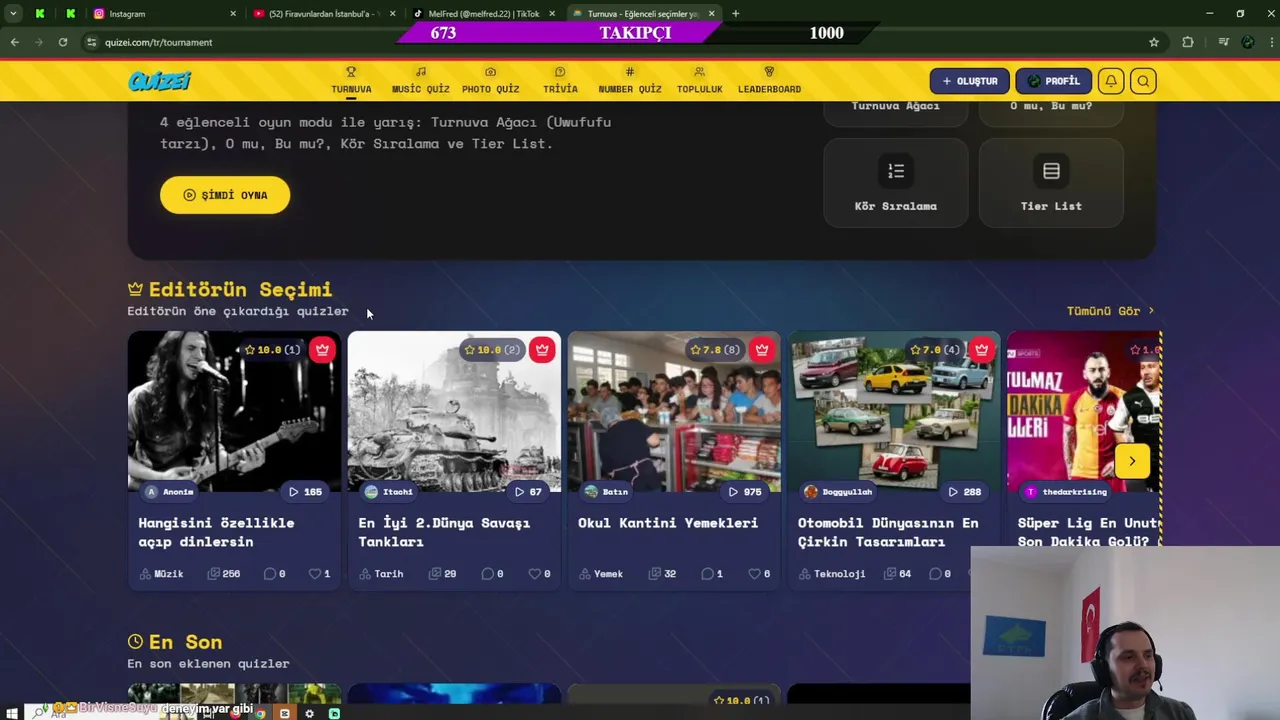Reload the page with the refresh icon
The image size is (1280, 720).
tap(62, 42)
